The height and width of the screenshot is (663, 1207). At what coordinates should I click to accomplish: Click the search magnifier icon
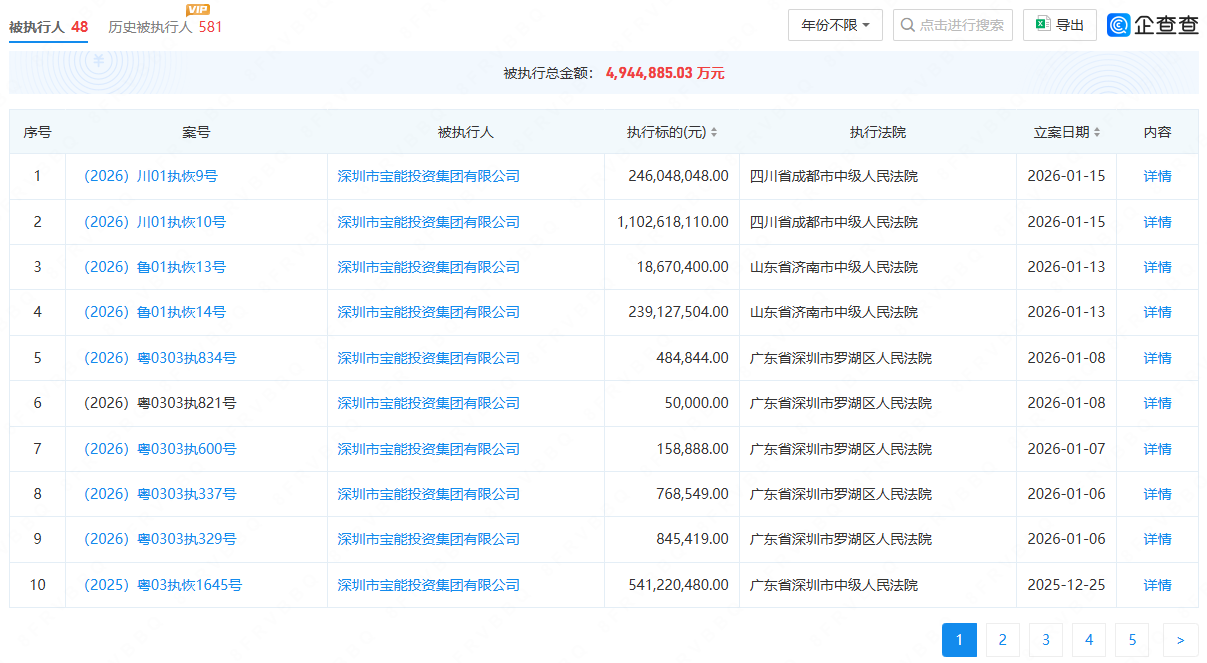click(x=907, y=25)
